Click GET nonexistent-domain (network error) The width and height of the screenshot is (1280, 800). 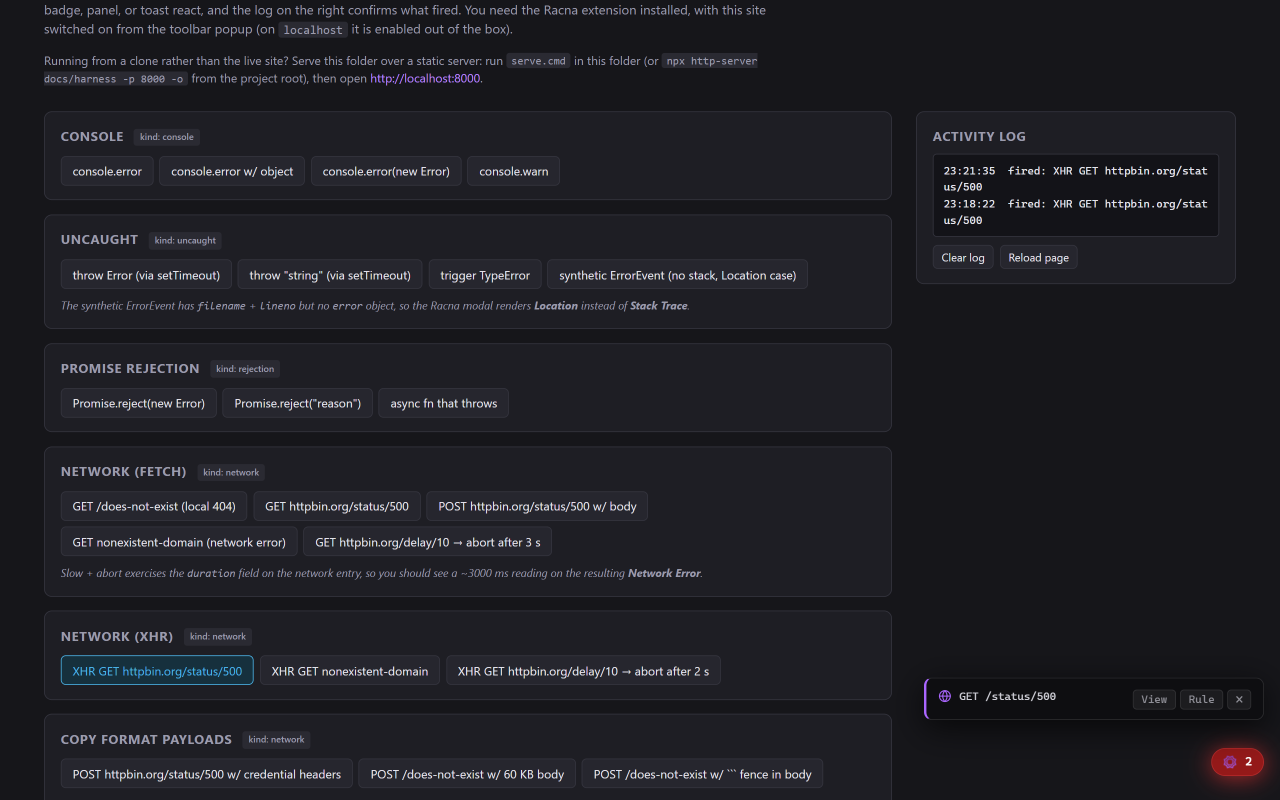(179, 542)
